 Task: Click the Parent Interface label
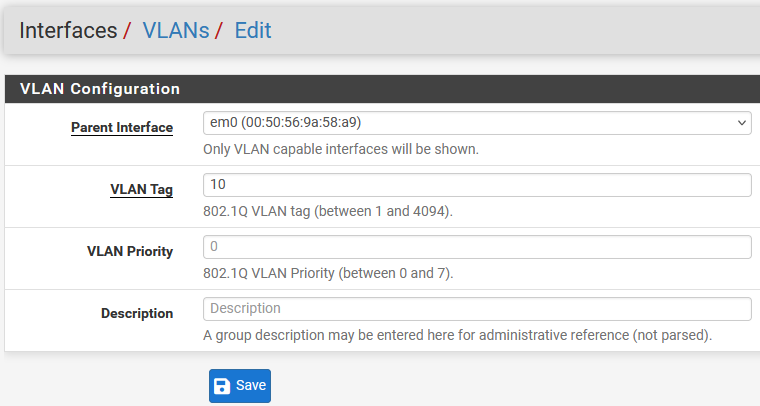(x=122, y=128)
